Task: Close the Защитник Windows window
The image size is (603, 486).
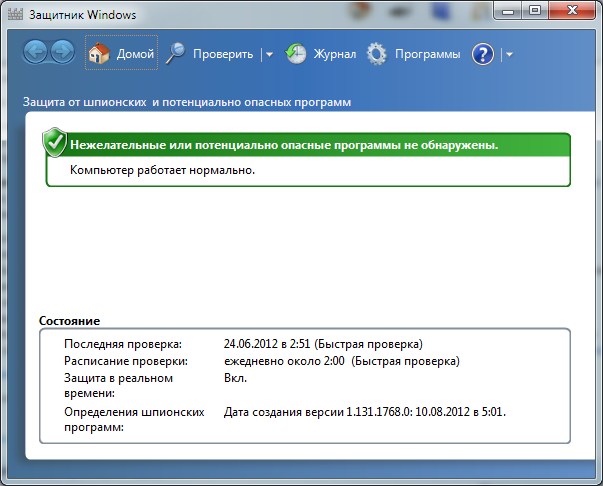Action: [x=572, y=11]
